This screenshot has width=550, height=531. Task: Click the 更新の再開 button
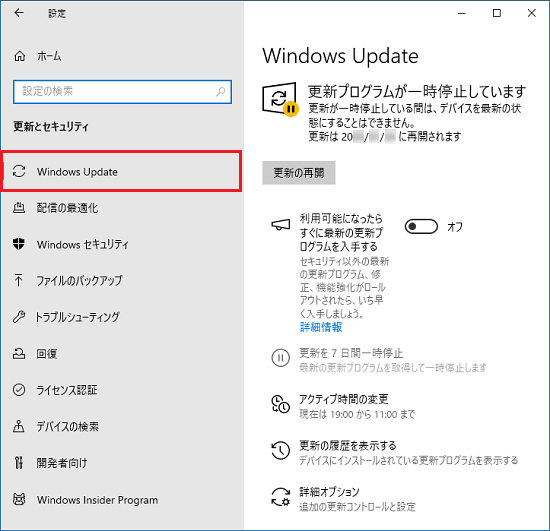(299, 173)
